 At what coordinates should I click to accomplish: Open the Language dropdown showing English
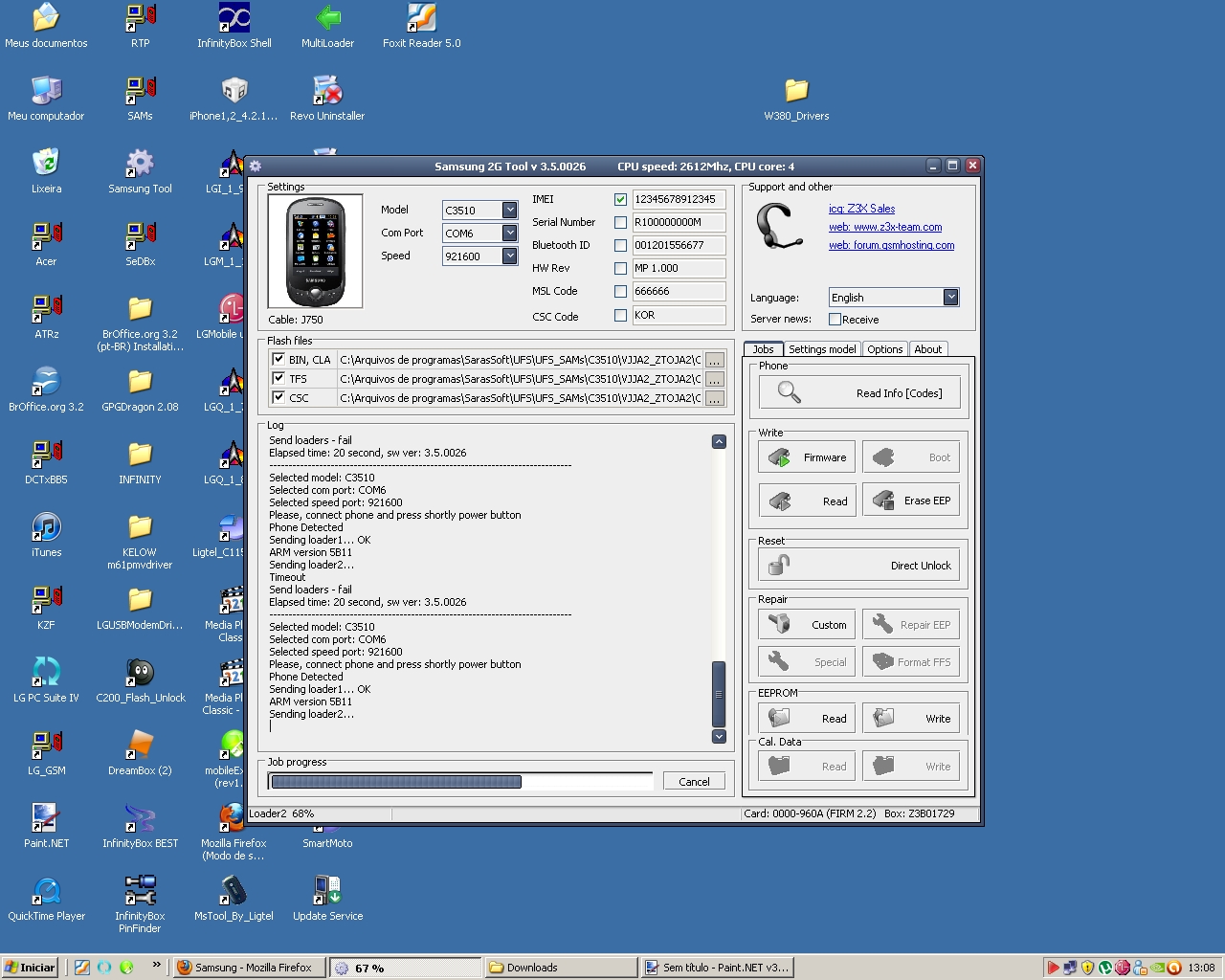(950, 297)
